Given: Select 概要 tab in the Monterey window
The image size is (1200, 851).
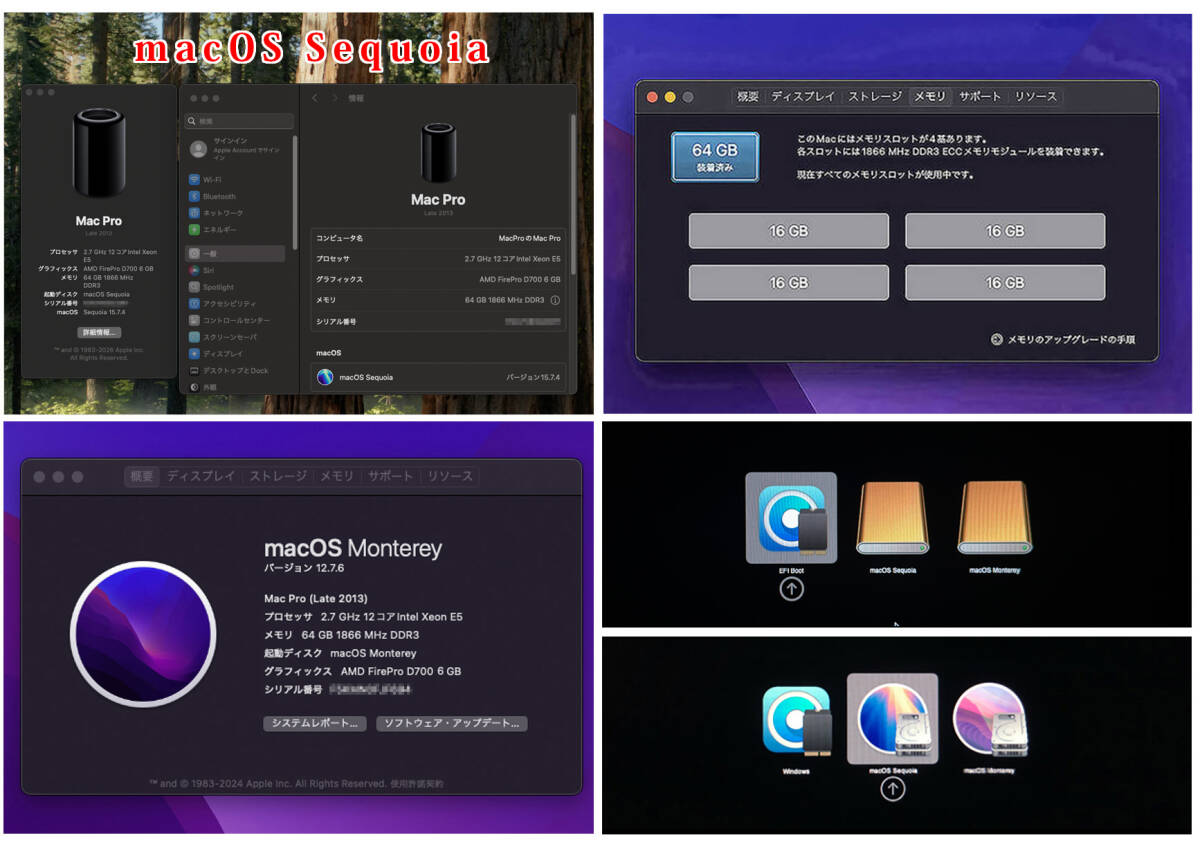Looking at the screenshot, I should click(x=142, y=476).
